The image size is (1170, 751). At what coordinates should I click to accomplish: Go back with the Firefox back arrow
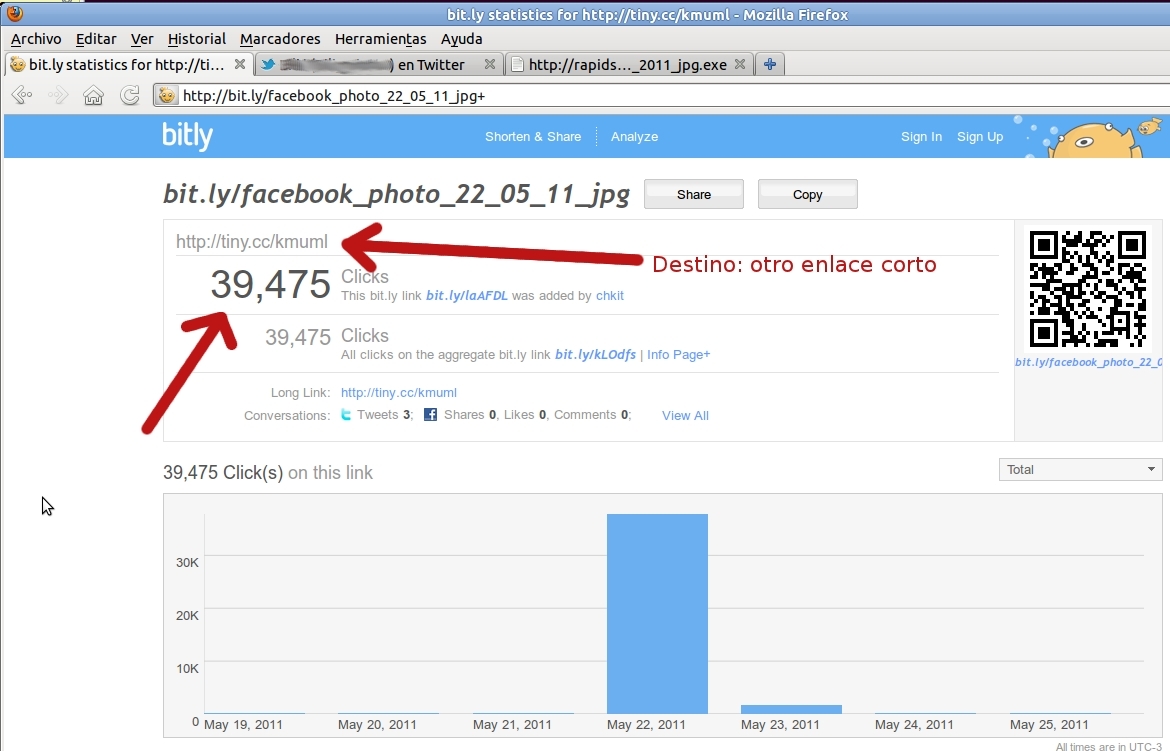tap(22, 95)
